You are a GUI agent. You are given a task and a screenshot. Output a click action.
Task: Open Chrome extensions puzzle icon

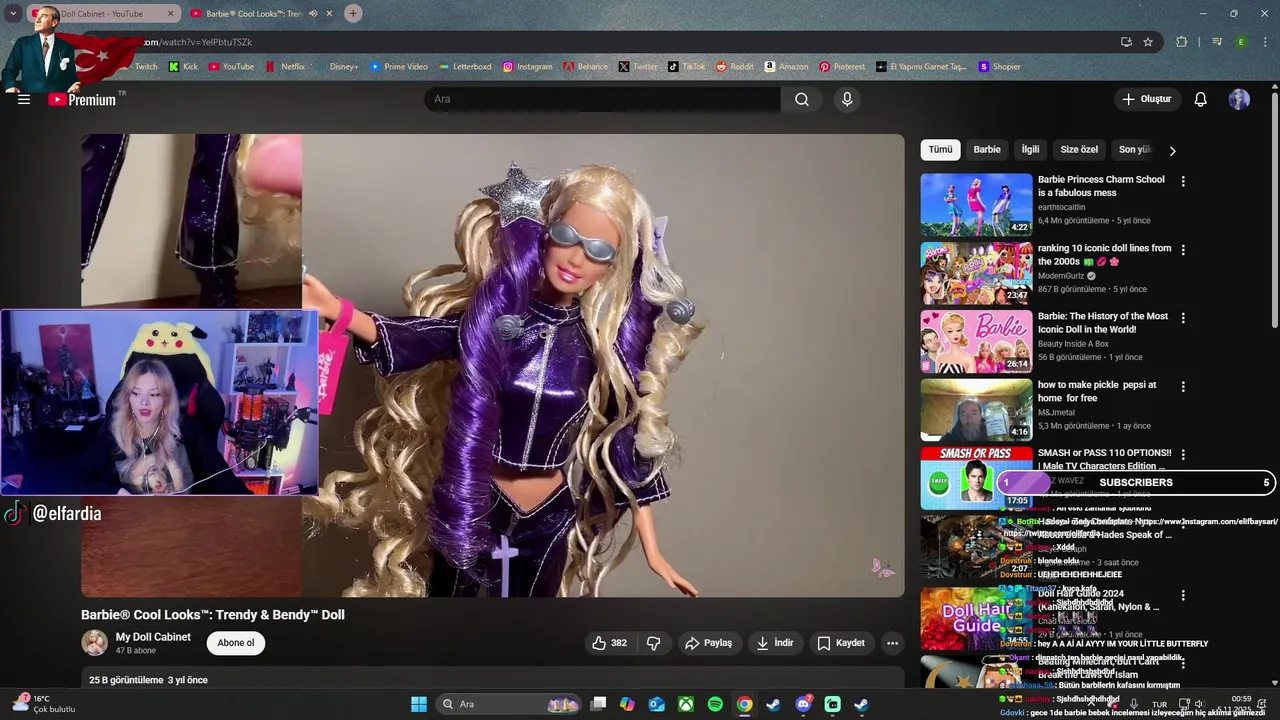coord(1181,42)
